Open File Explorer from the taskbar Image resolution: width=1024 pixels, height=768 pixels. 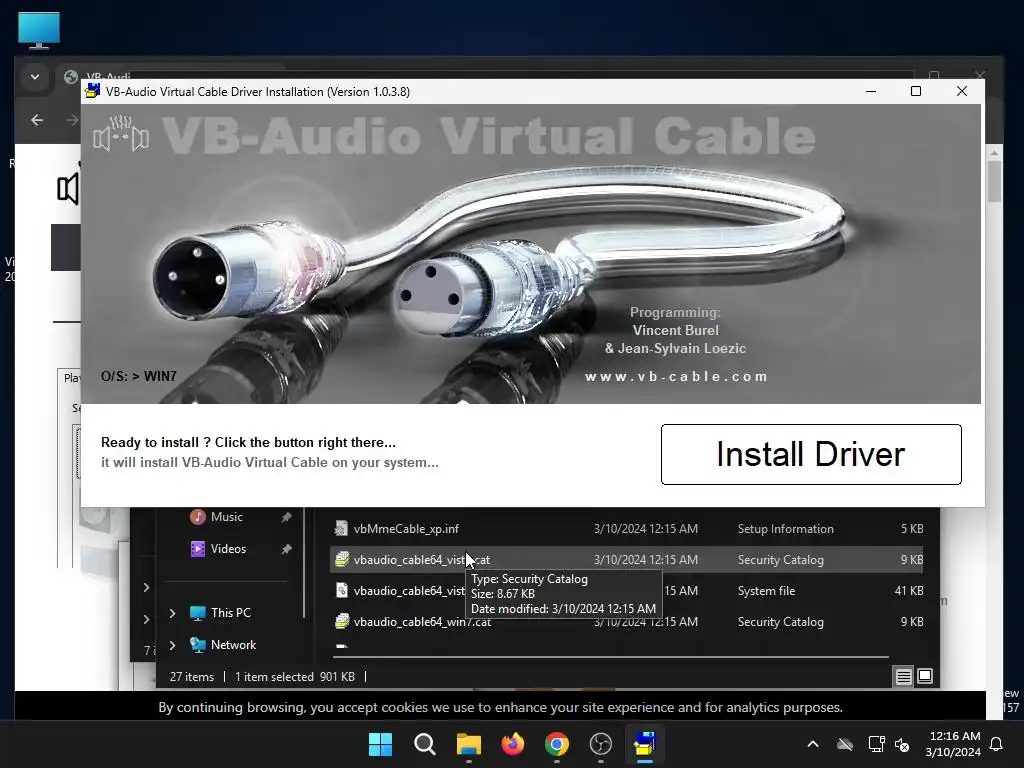coord(468,744)
